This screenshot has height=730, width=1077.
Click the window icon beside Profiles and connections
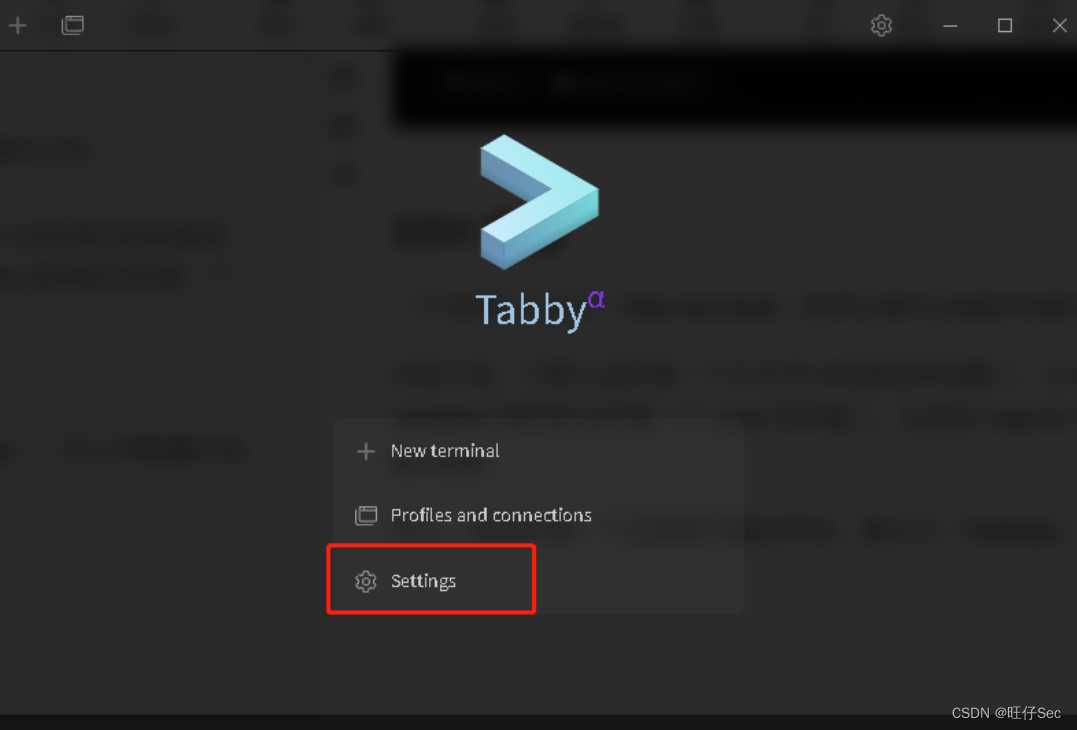tap(366, 515)
